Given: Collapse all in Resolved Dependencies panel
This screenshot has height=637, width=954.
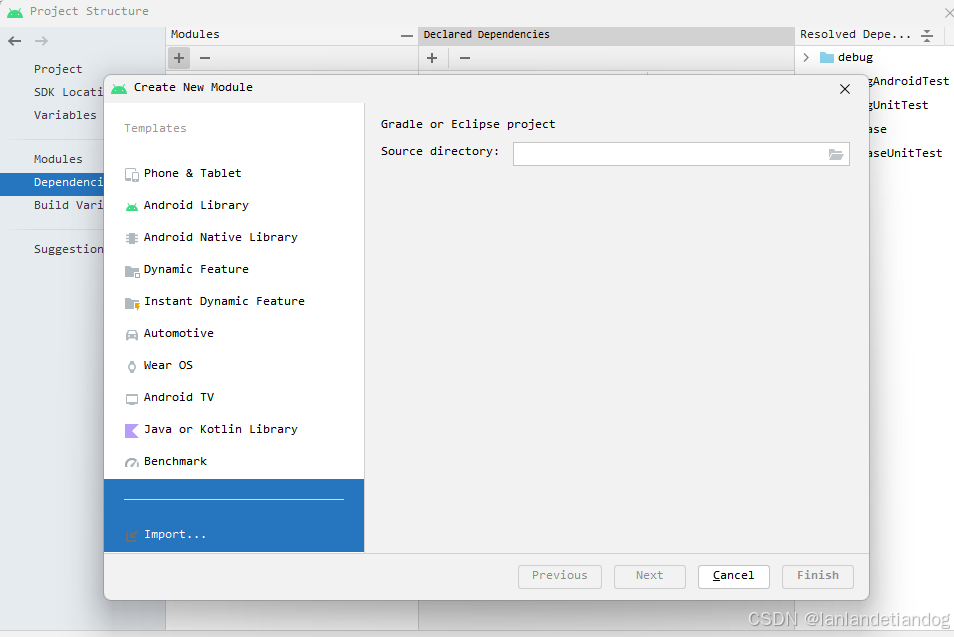Looking at the screenshot, I should tap(926, 36).
